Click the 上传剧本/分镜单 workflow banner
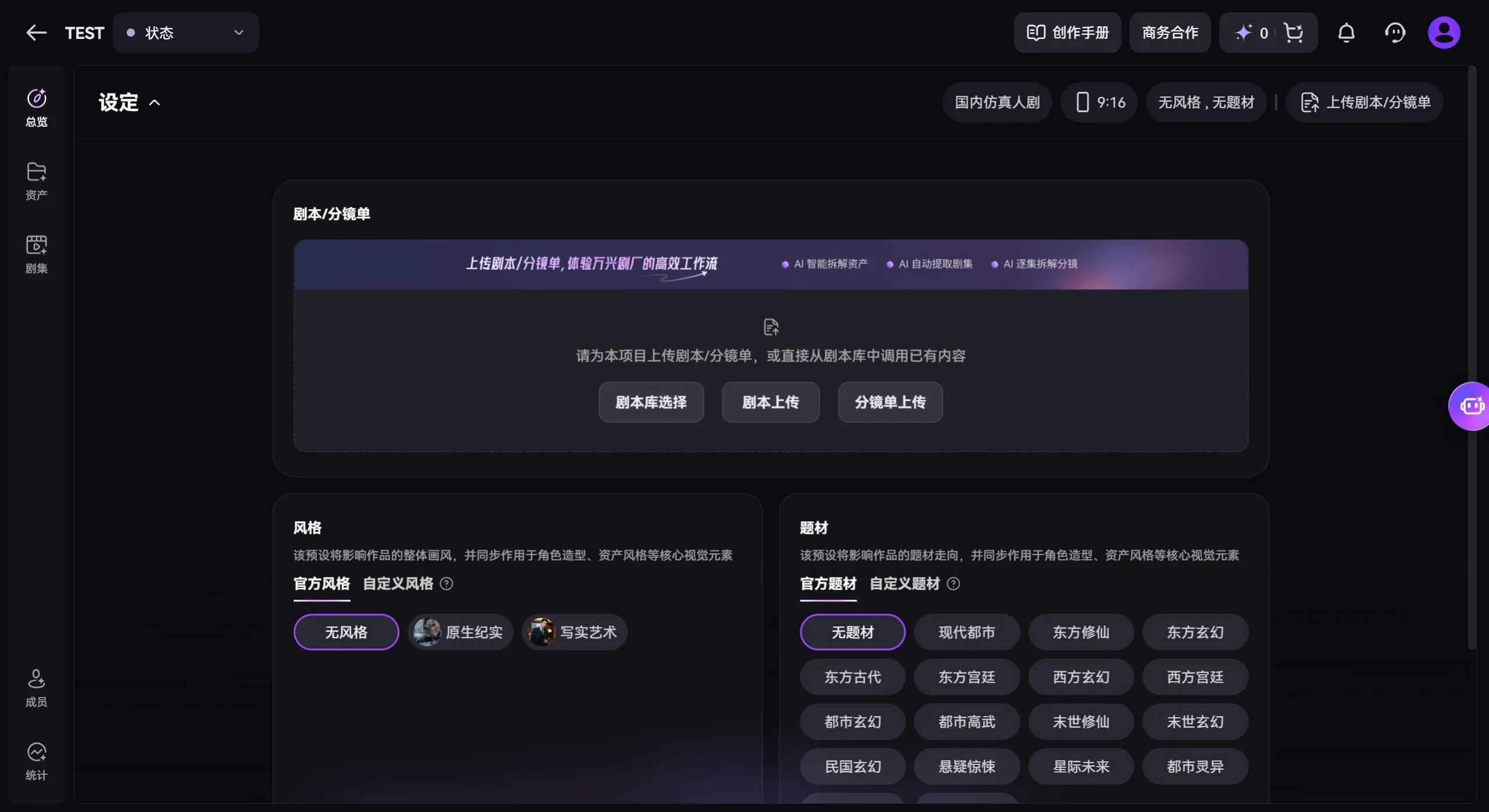Image resolution: width=1489 pixels, height=812 pixels. [771, 265]
